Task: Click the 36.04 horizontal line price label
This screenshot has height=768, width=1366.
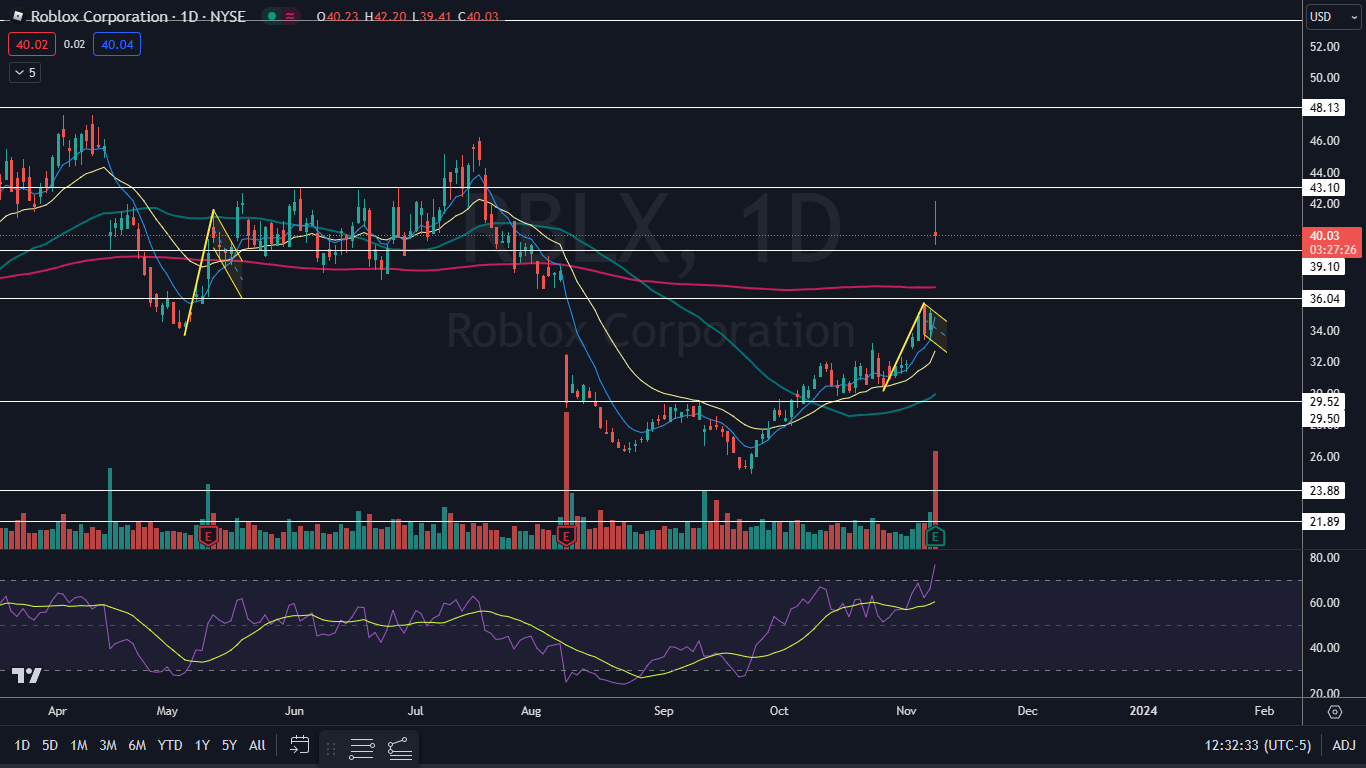Action: pos(1324,298)
